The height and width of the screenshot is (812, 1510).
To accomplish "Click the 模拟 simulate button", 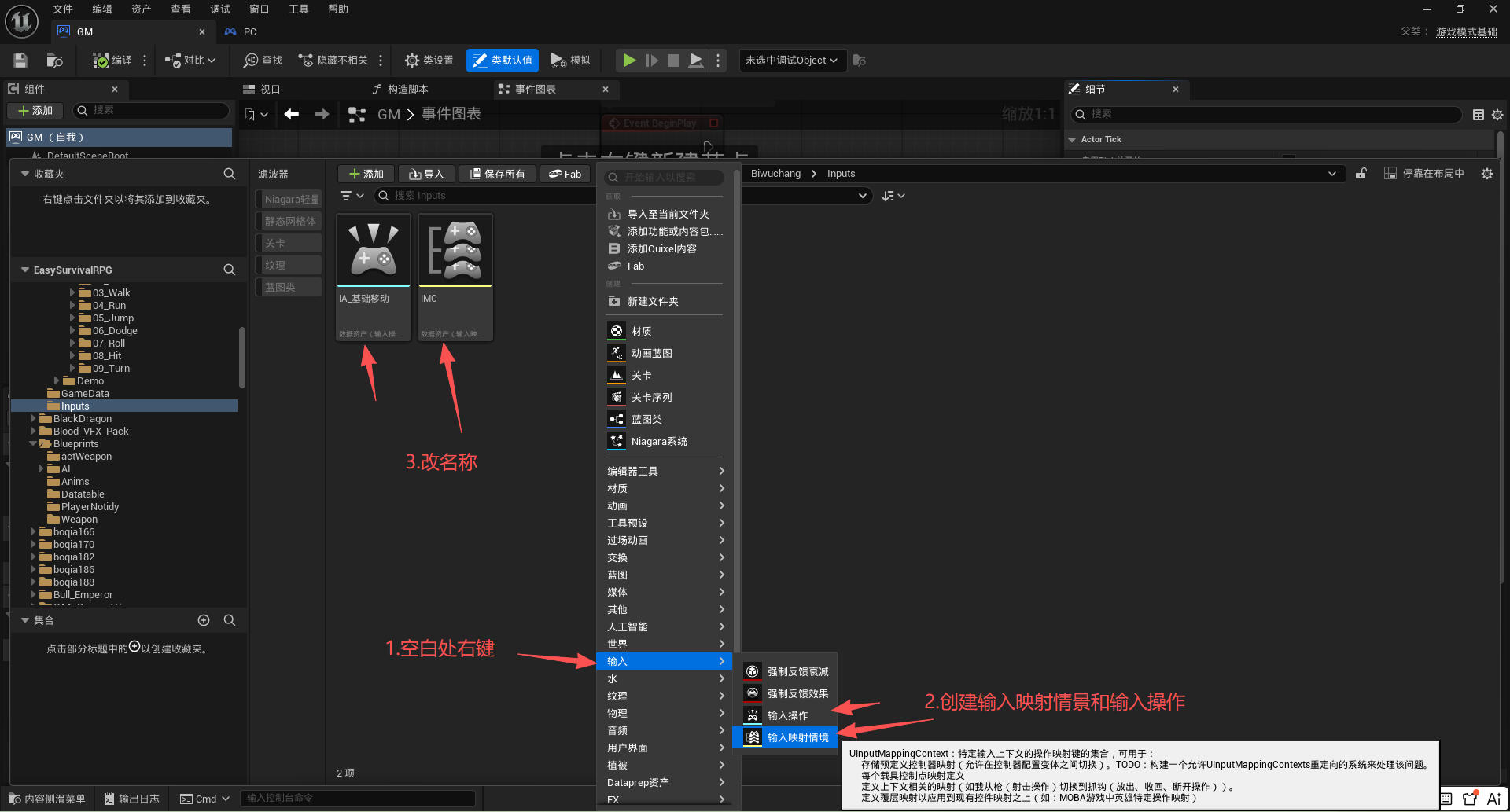I will pos(571,61).
